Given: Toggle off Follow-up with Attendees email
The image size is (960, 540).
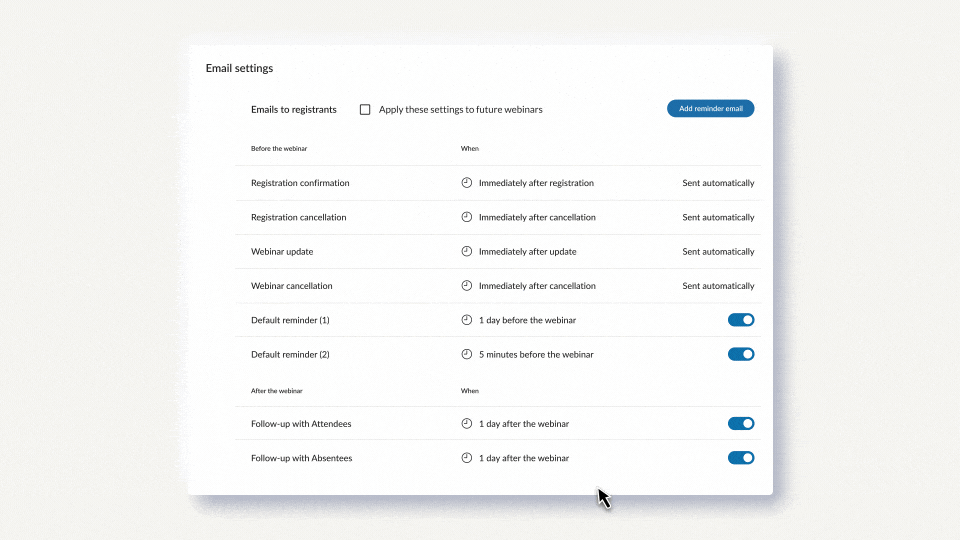Looking at the screenshot, I should pyautogui.click(x=740, y=423).
